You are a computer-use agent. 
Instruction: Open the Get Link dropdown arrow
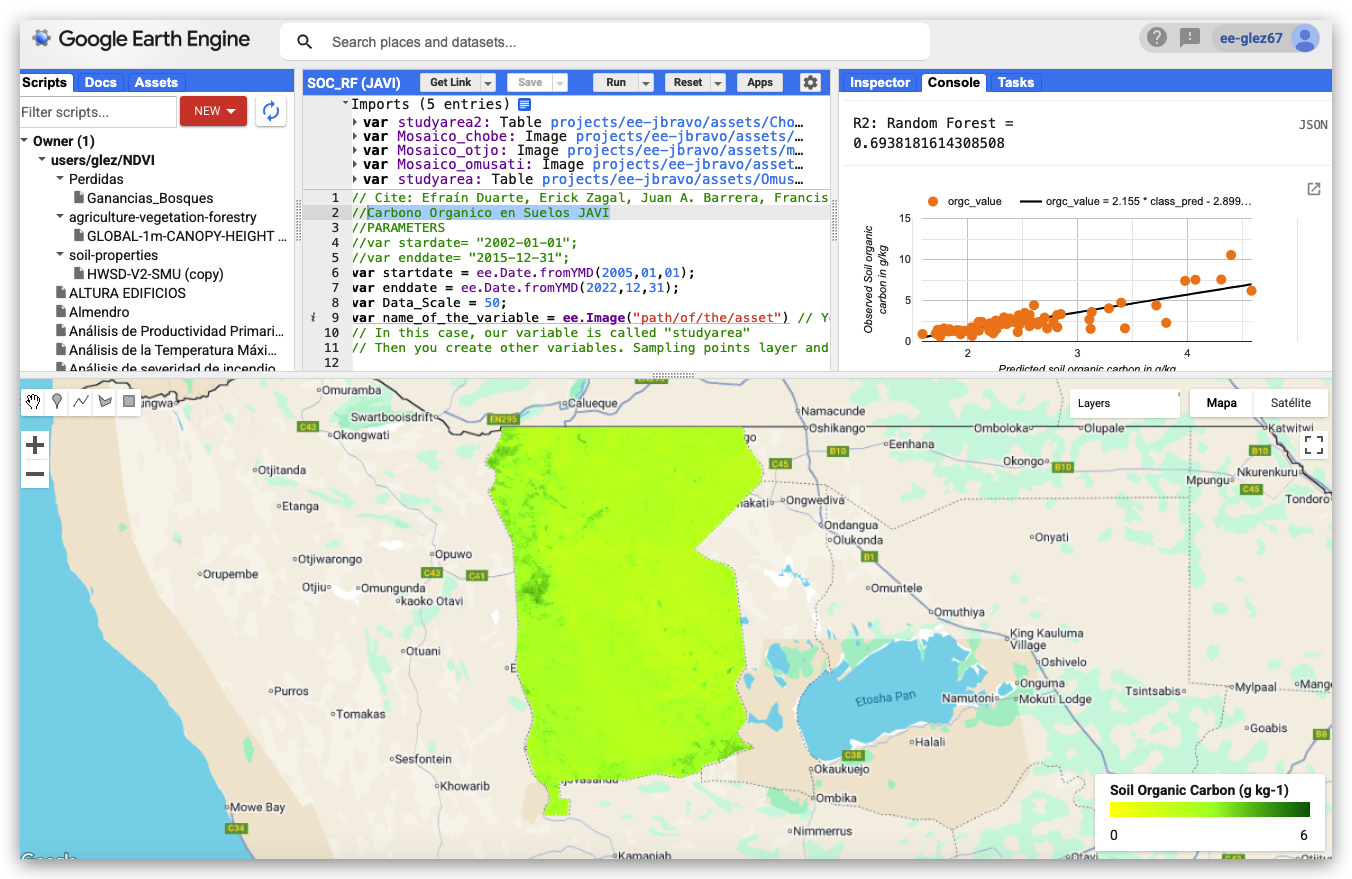click(488, 83)
